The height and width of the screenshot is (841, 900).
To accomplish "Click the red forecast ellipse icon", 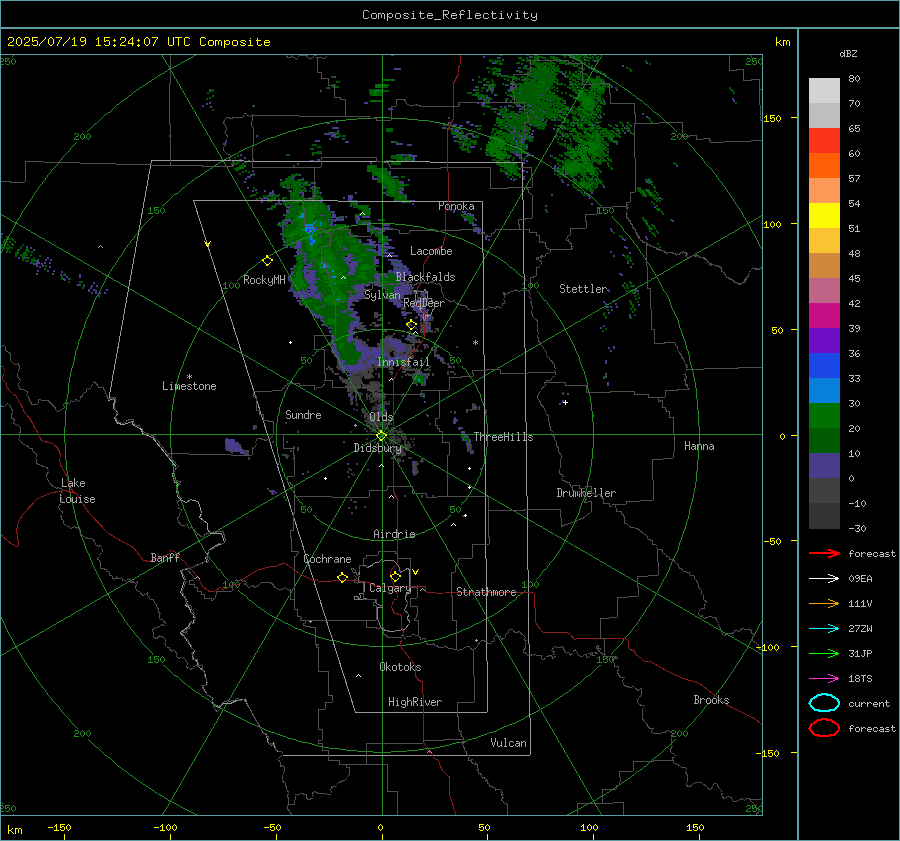I will coord(824,728).
